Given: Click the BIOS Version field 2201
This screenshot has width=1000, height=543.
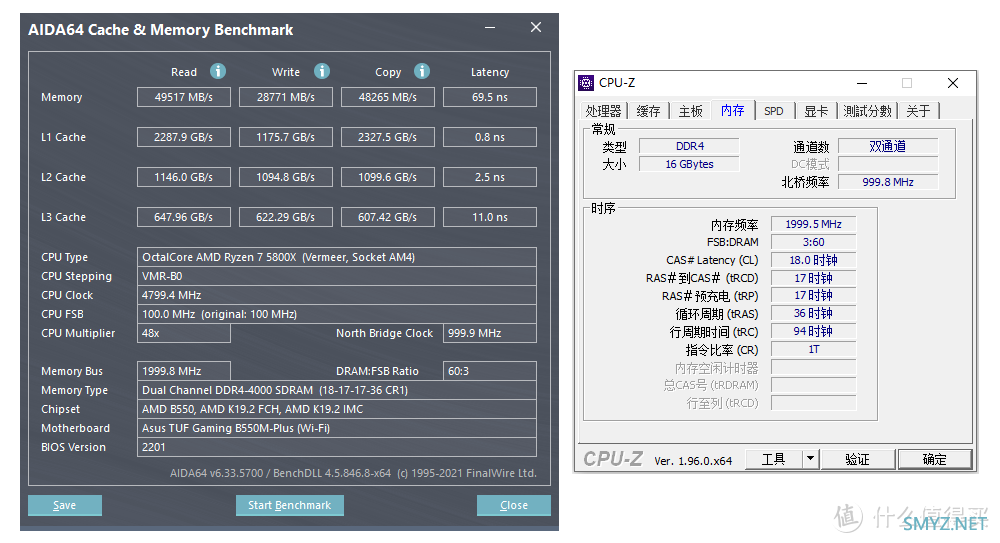Looking at the screenshot, I should (x=337, y=447).
